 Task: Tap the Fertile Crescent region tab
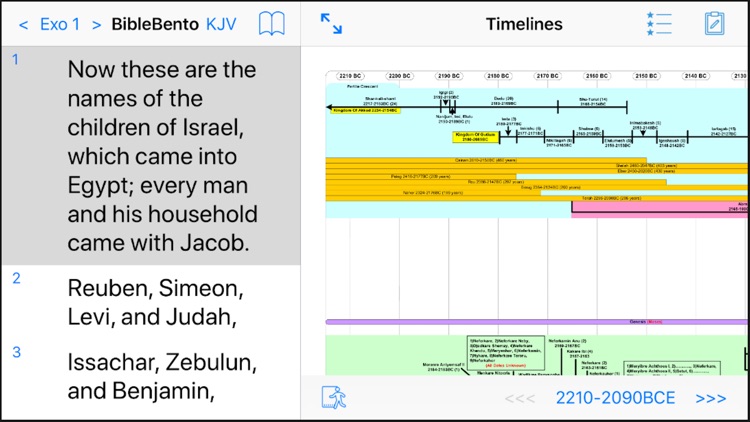(363, 87)
